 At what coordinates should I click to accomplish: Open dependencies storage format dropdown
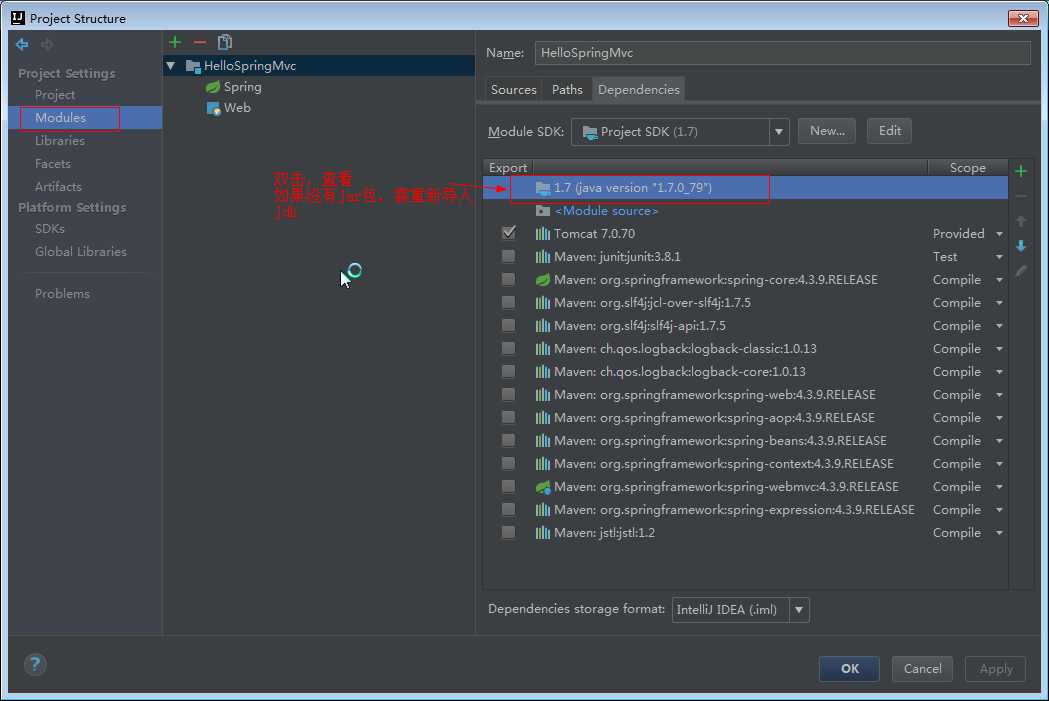pyautogui.click(x=799, y=610)
